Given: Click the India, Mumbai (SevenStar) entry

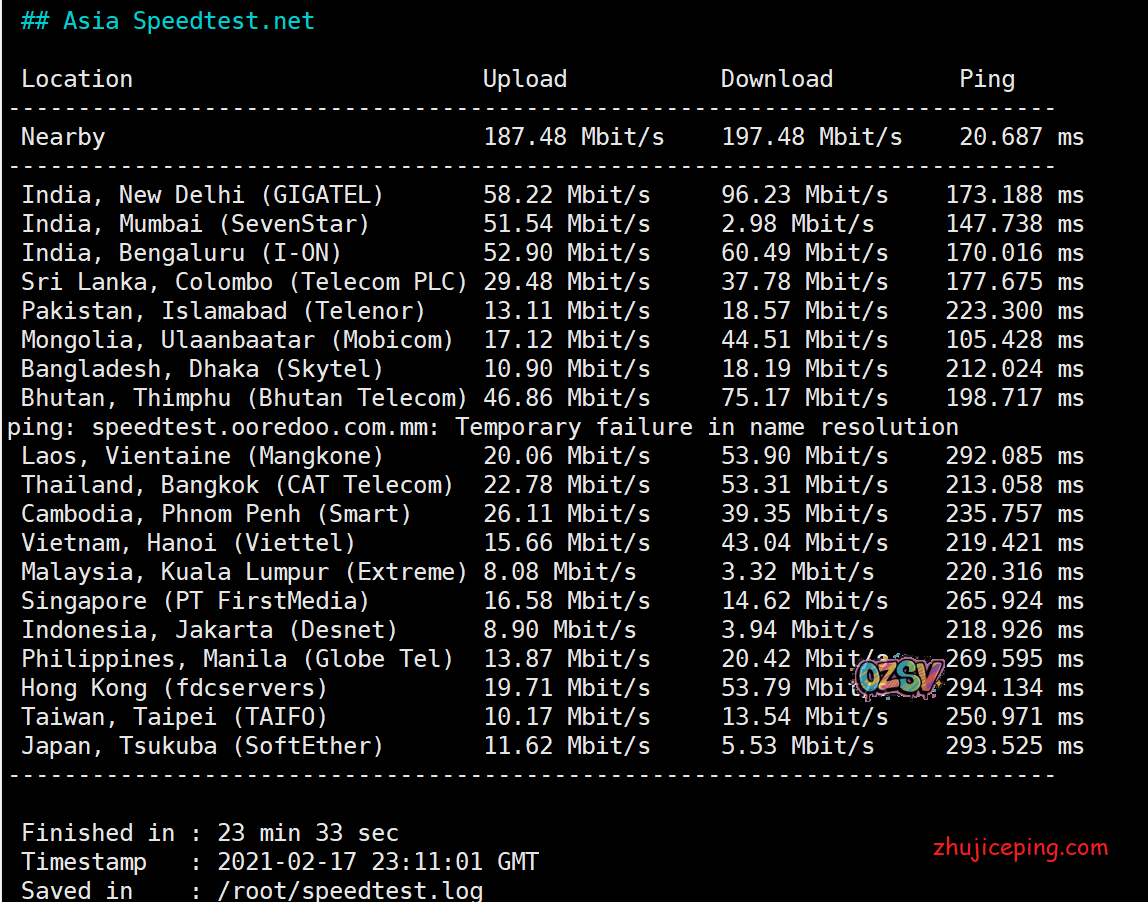Looking at the screenshot, I should tap(195, 224).
